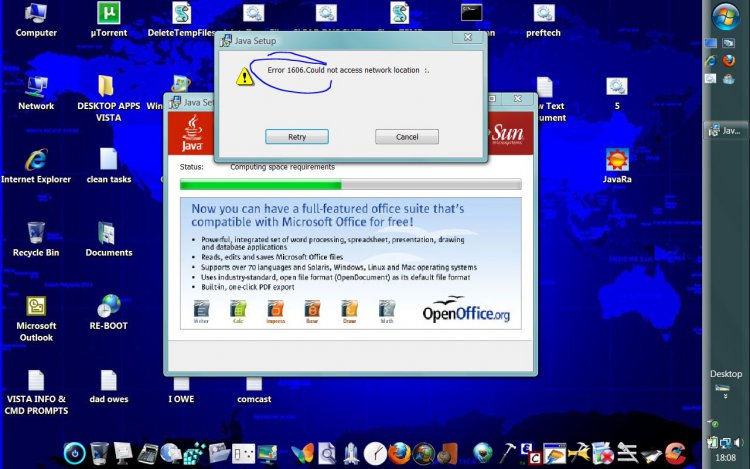Click the OpenOffice.org logo in the ad

[x=466, y=309]
